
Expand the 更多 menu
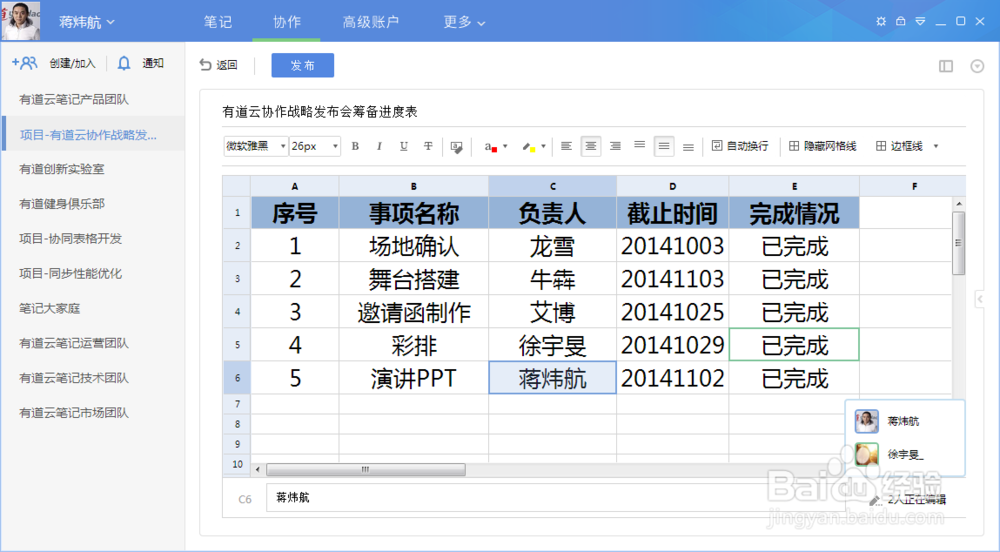pyautogui.click(x=464, y=22)
